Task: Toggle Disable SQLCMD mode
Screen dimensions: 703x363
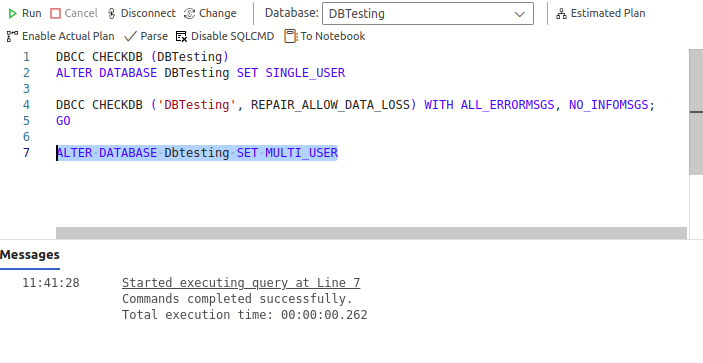Action: pyautogui.click(x=225, y=36)
